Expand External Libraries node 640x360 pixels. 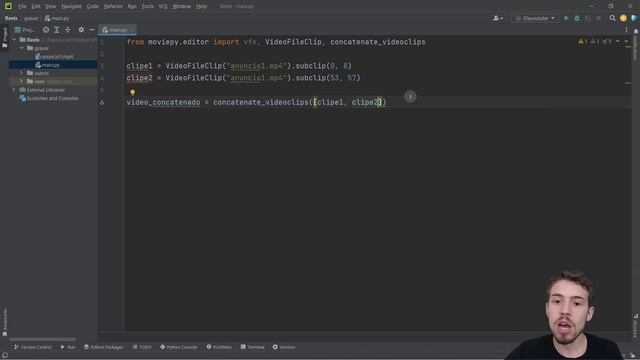pyautogui.click(x=14, y=90)
